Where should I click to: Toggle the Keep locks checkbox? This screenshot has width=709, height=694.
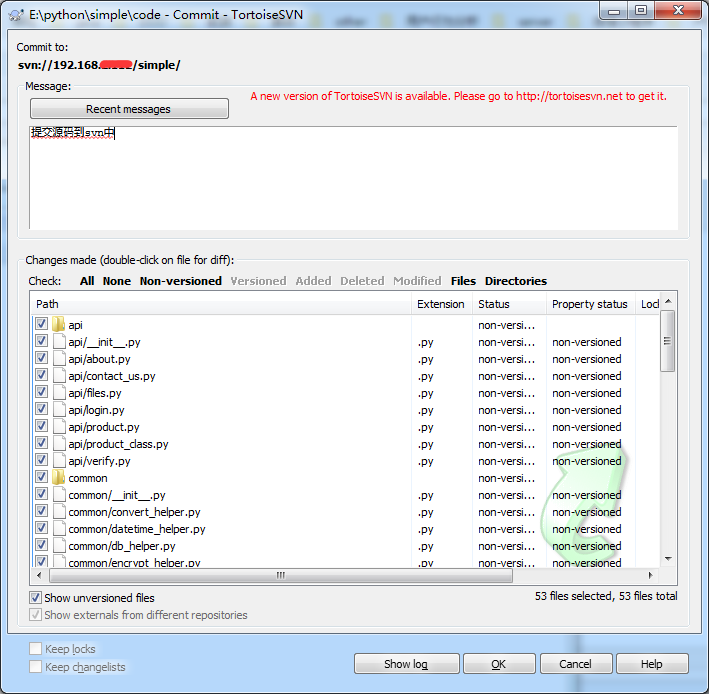click(x=35, y=649)
